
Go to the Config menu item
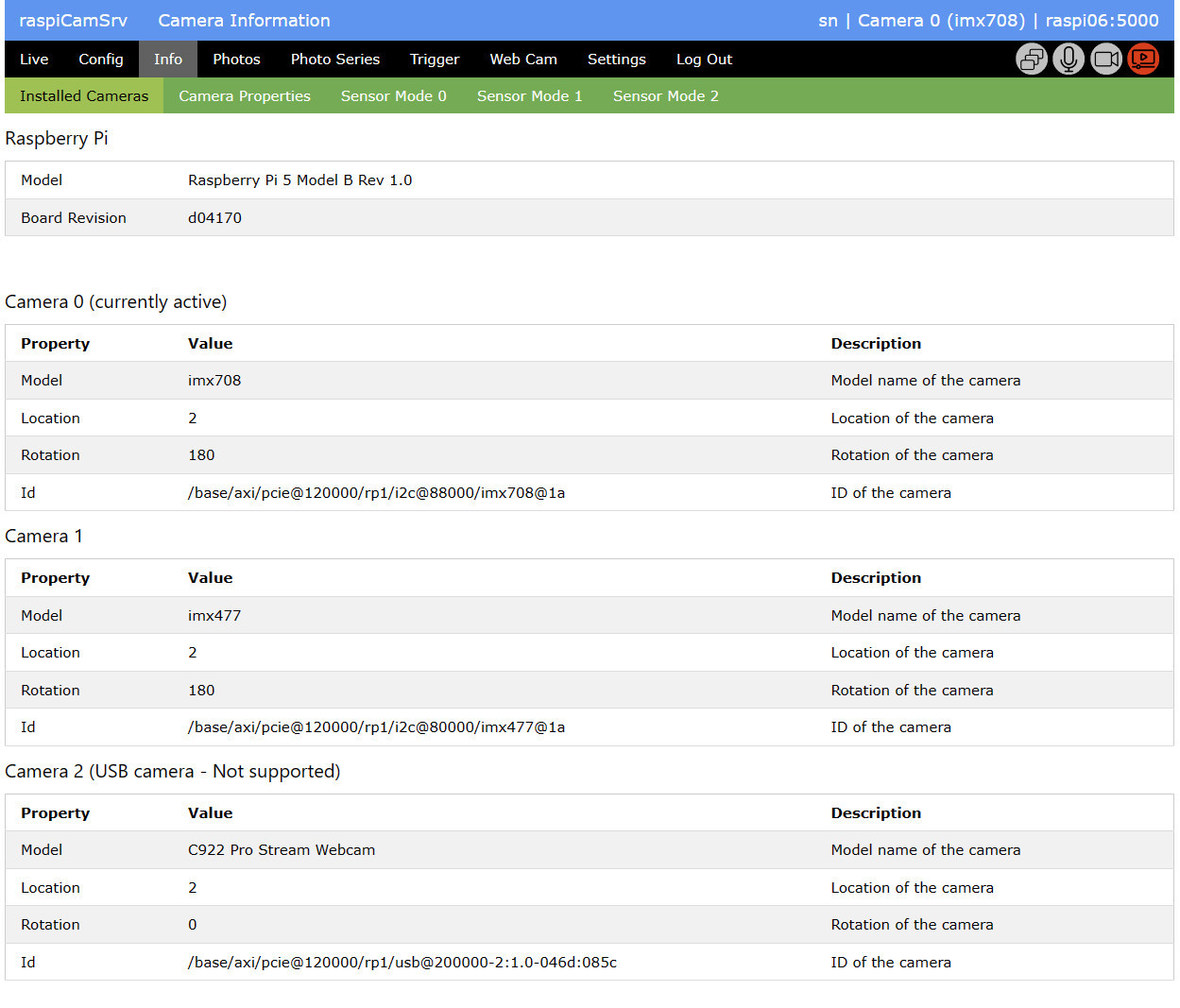(x=101, y=60)
